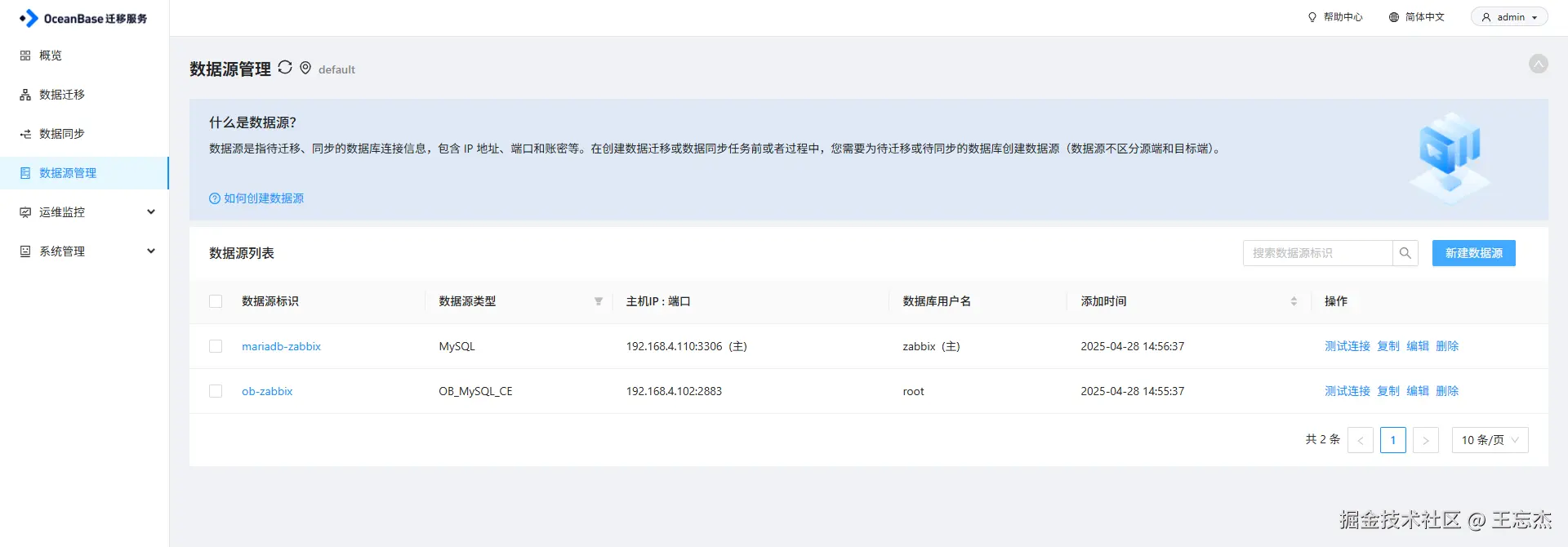
Task: Tick the ob-zabbix row checkbox
Action: click(x=216, y=391)
